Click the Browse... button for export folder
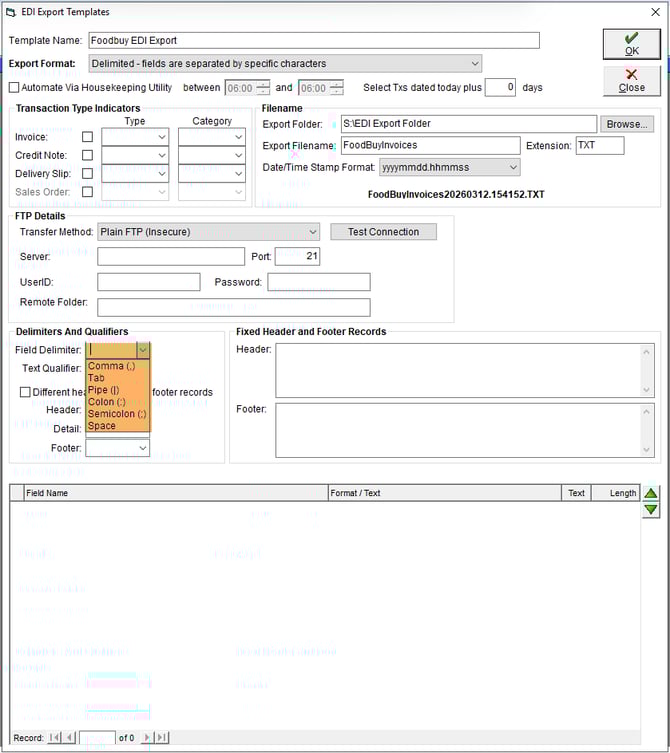This screenshot has height=753, width=670. tap(627, 124)
